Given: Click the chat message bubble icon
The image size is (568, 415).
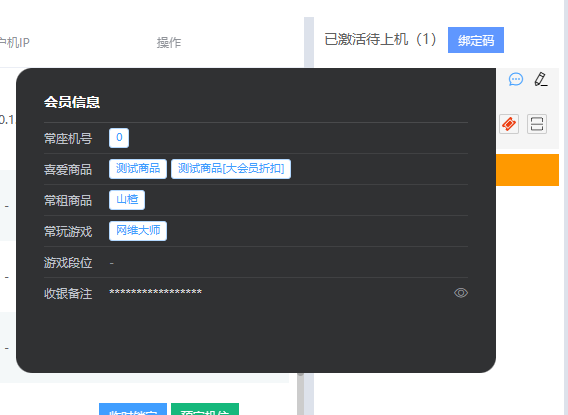Looking at the screenshot, I should click(516, 79).
